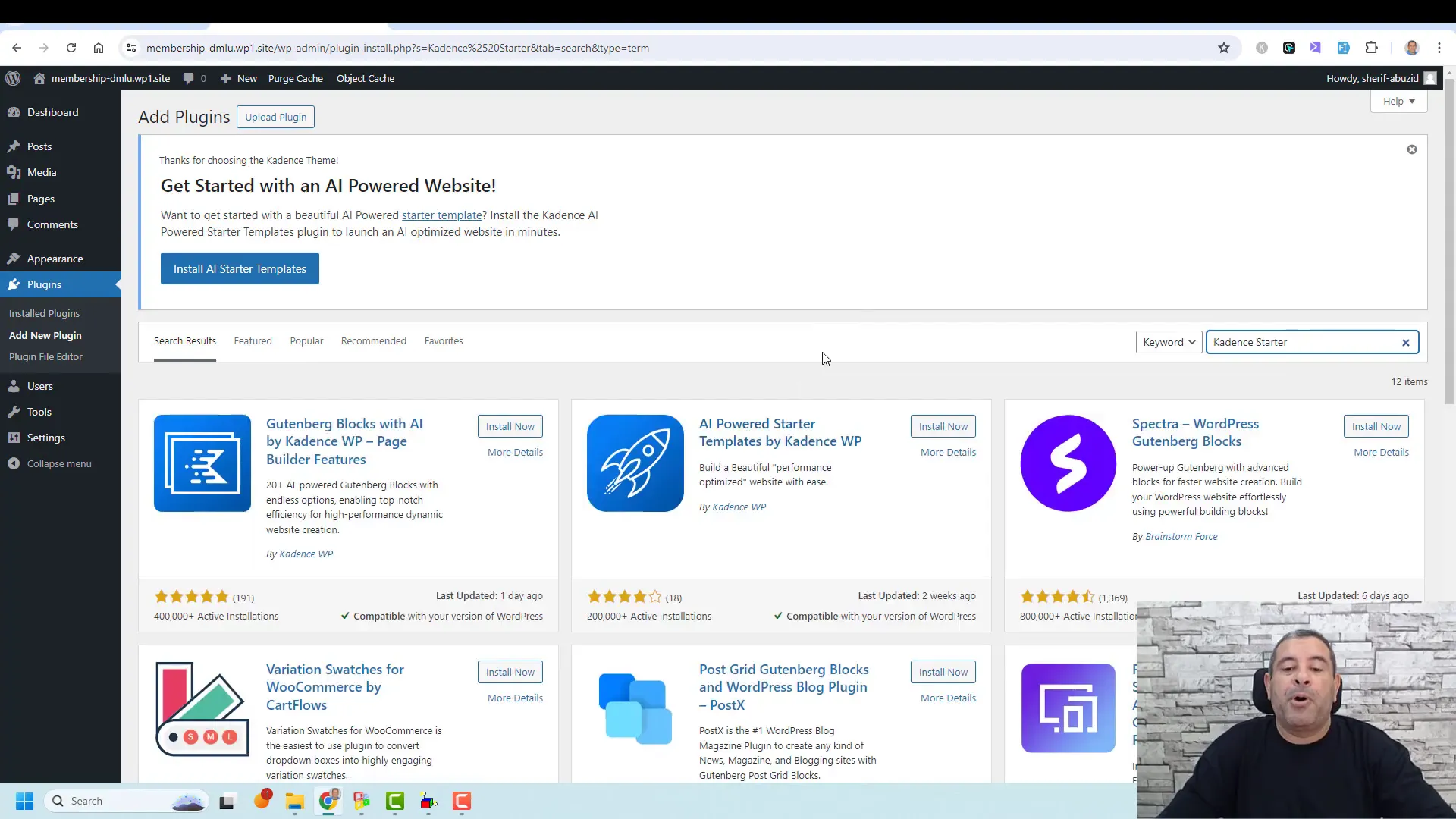This screenshot has width=1456, height=819.
Task: Click Object Cache in admin bar
Action: coord(366,78)
